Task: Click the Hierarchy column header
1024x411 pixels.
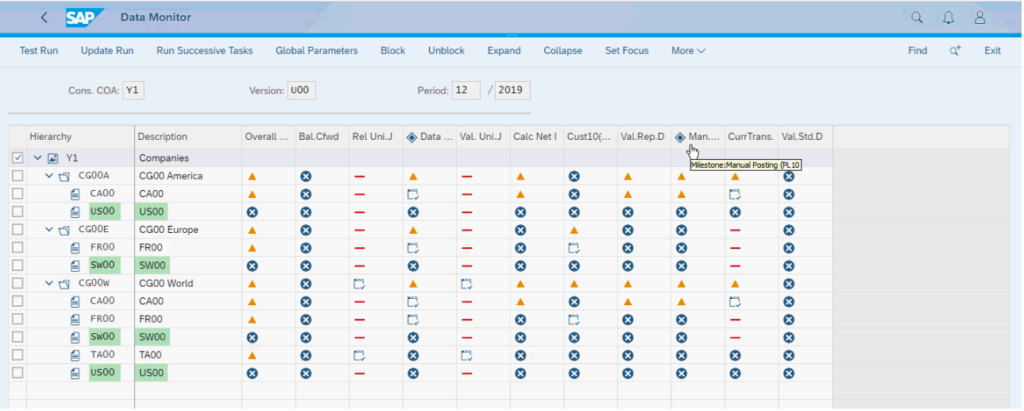Action: click(80, 137)
